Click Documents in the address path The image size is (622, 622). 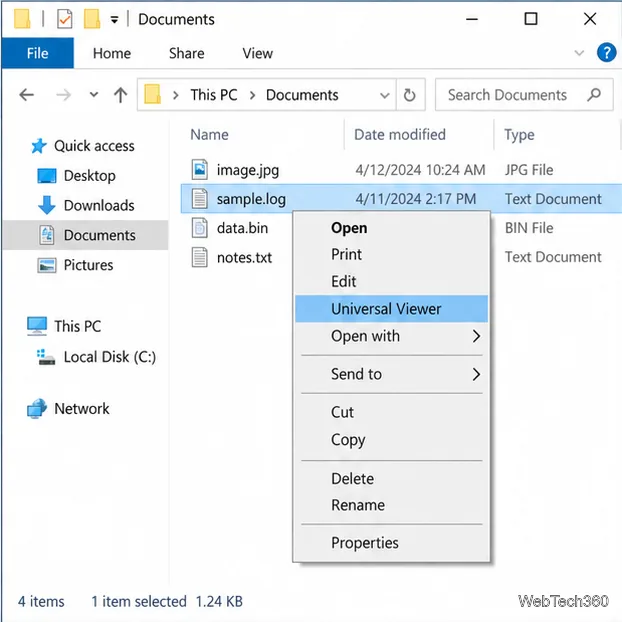coord(302,95)
